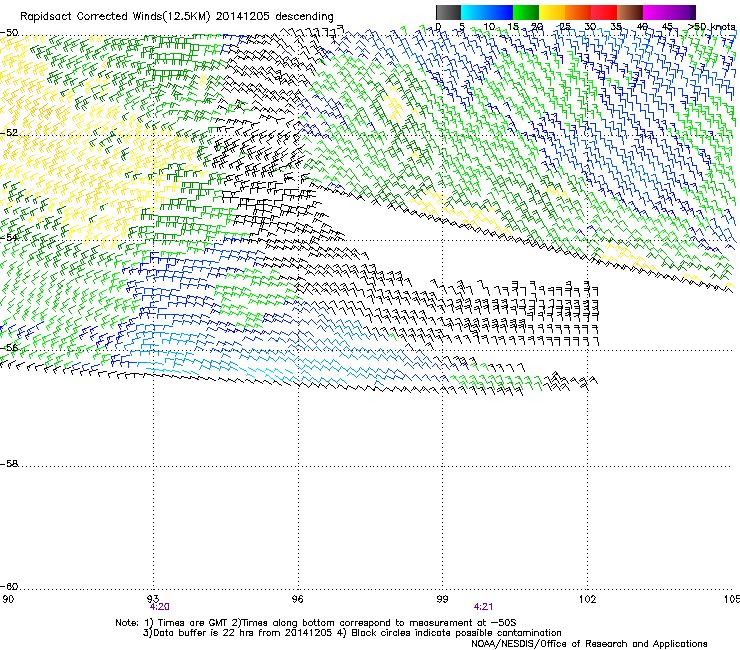Click the gray 0-5 knots color swatch
The height and width of the screenshot is (650, 740).
pyautogui.click(x=448, y=12)
